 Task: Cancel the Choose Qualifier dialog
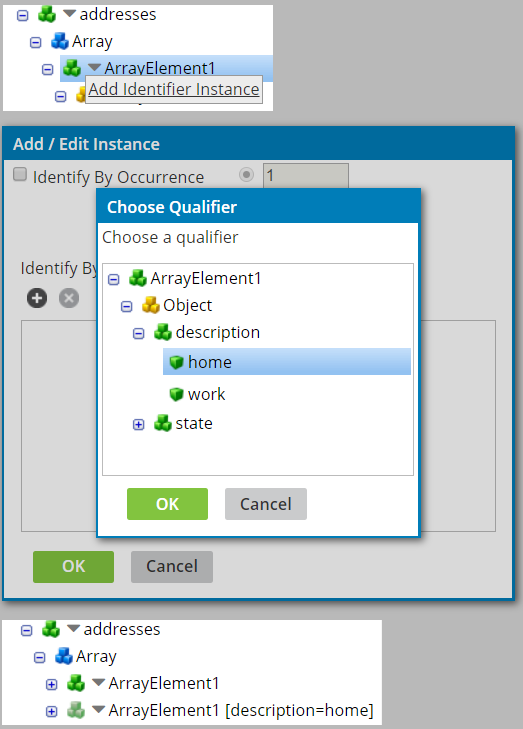point(266,504)
